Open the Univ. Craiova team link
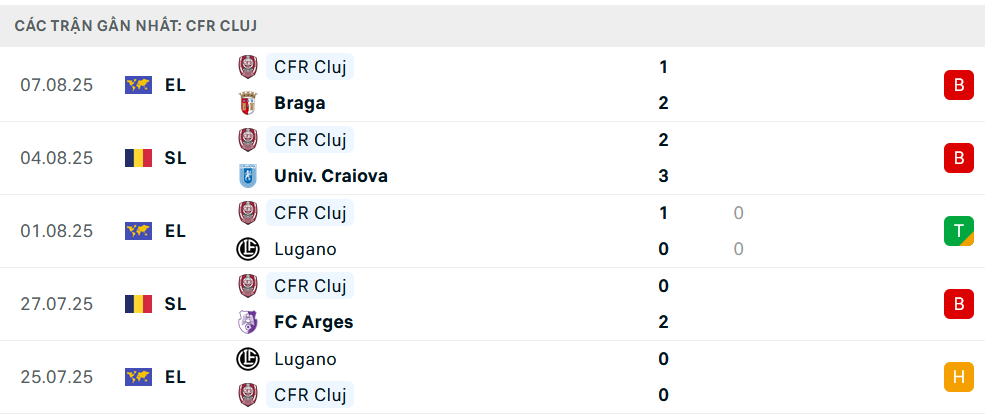Screen dimensions: 985x416 point(330,176)
